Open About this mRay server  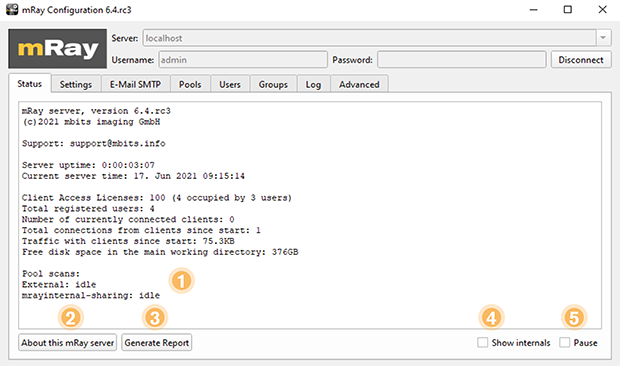click(68, 343)
